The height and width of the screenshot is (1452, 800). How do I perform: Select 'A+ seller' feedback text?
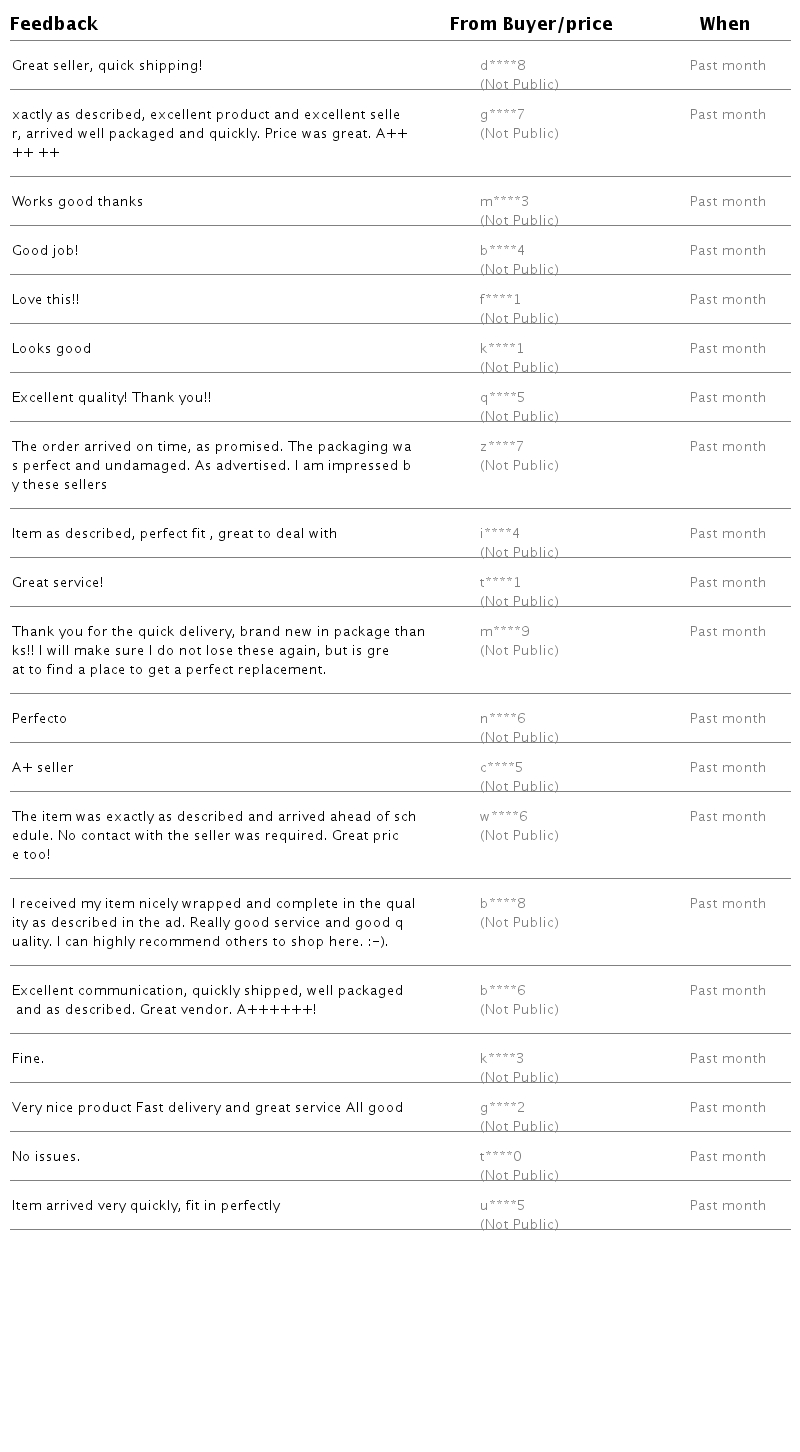click(x=42, y=768)
